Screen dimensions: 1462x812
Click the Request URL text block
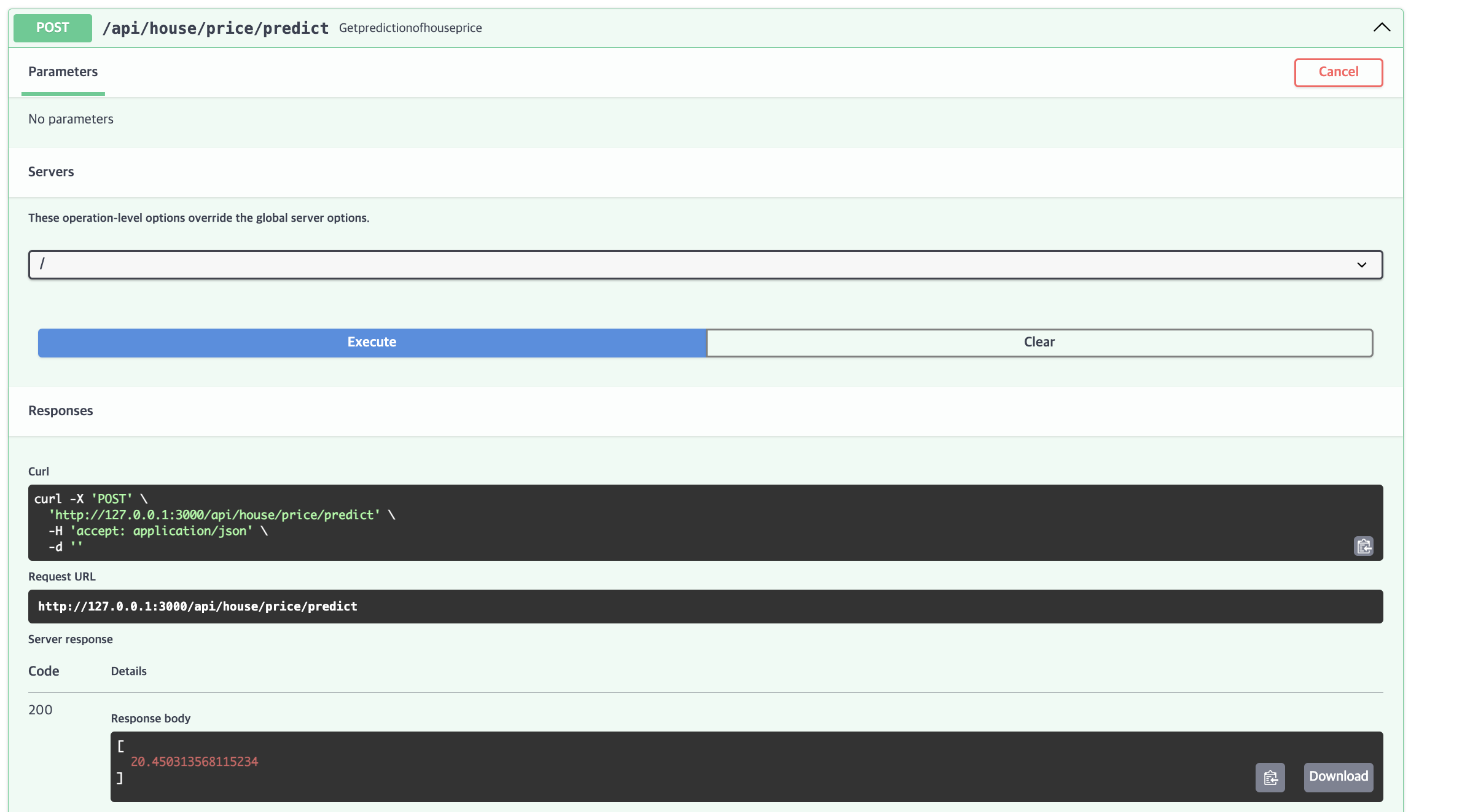tap(198, 607)
